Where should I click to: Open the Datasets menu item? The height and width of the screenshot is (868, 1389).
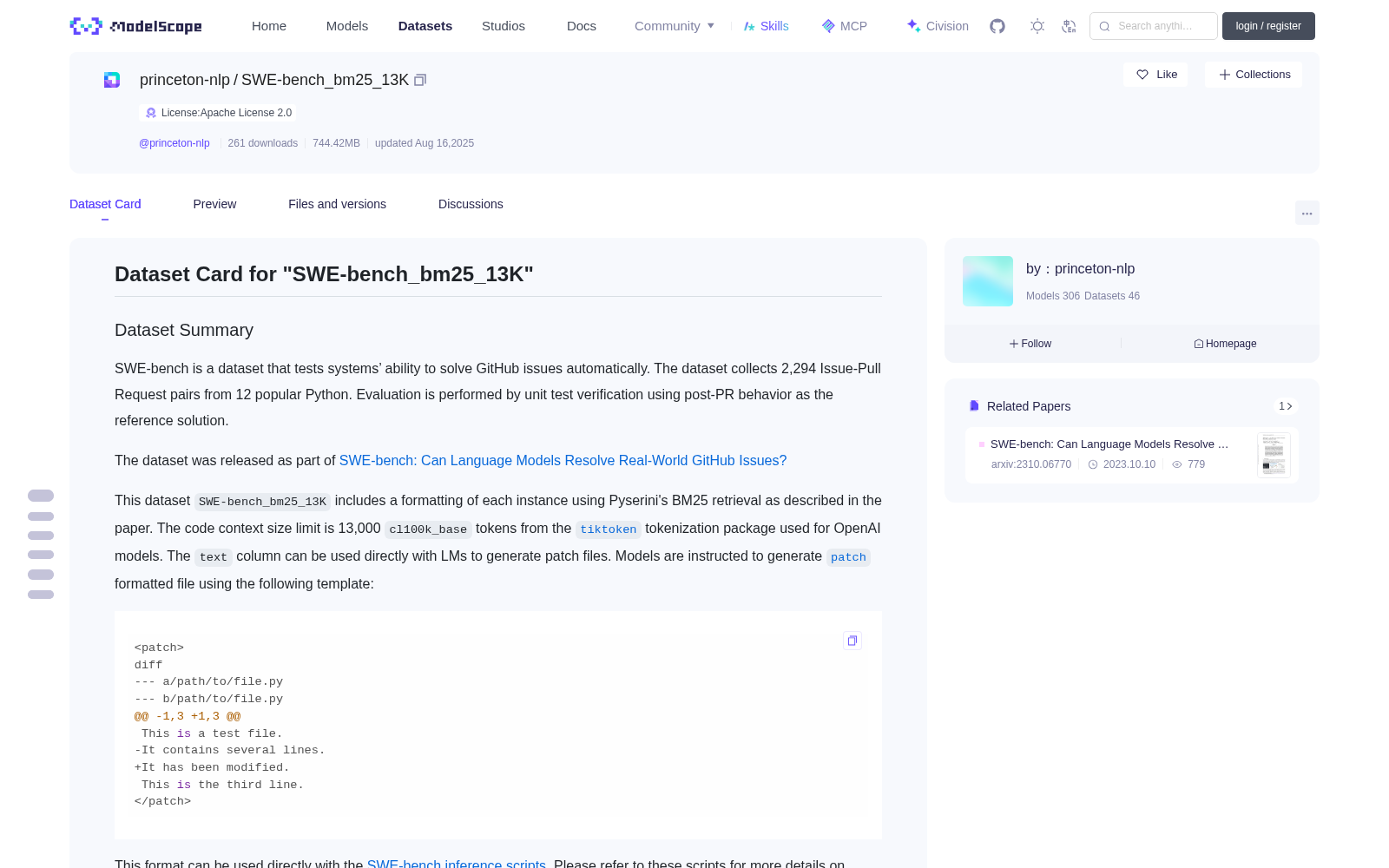(425, 26)
